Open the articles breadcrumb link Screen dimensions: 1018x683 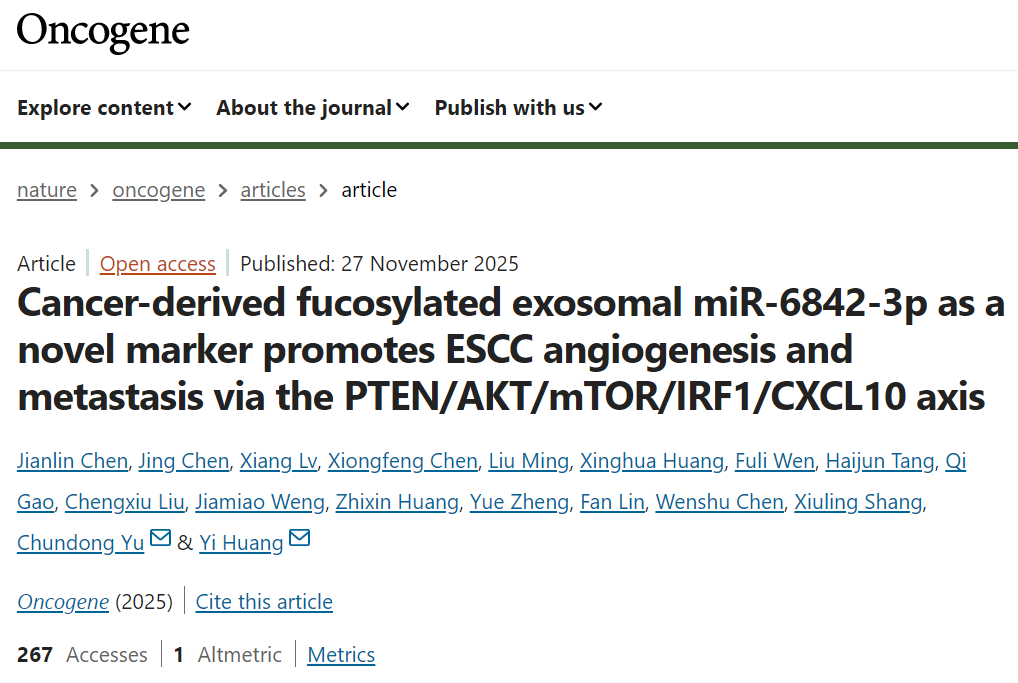[273, 190]
